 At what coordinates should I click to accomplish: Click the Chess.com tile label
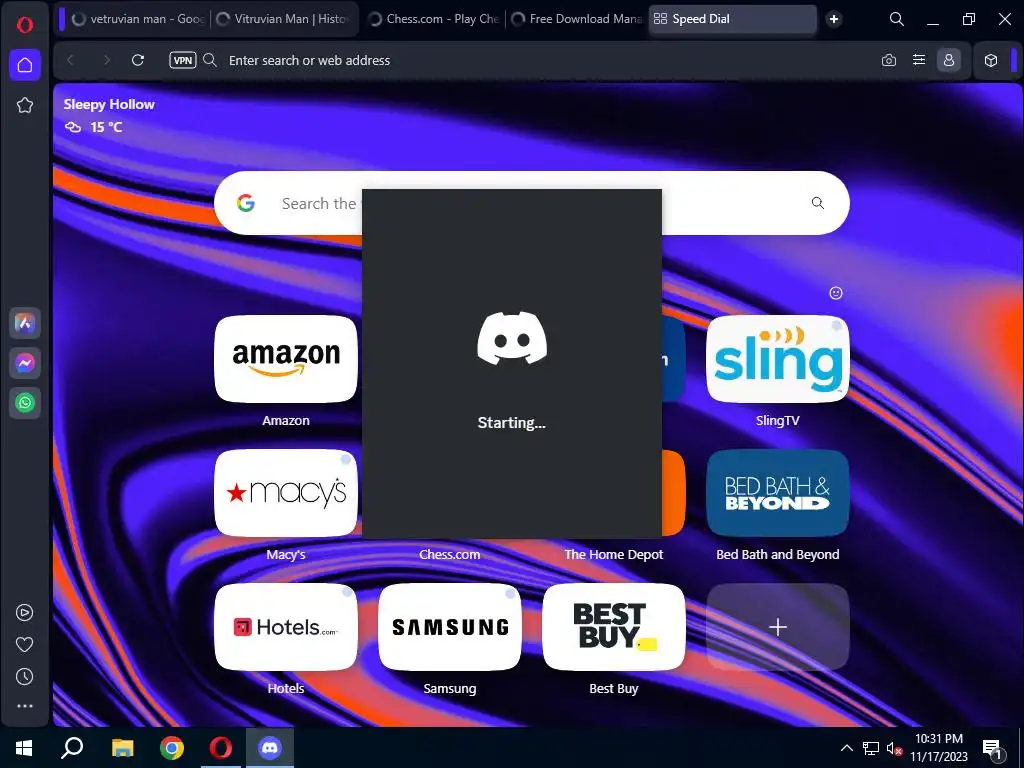(449, 554)
